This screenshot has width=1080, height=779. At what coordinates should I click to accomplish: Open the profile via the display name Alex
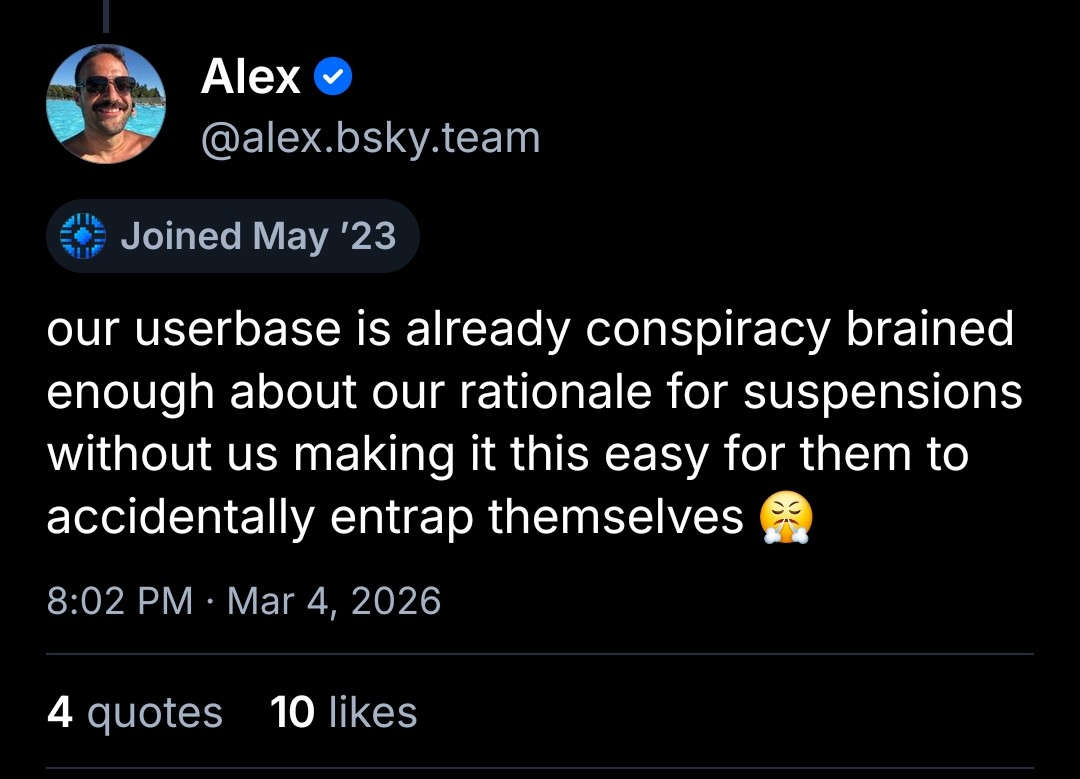[251, 77]
